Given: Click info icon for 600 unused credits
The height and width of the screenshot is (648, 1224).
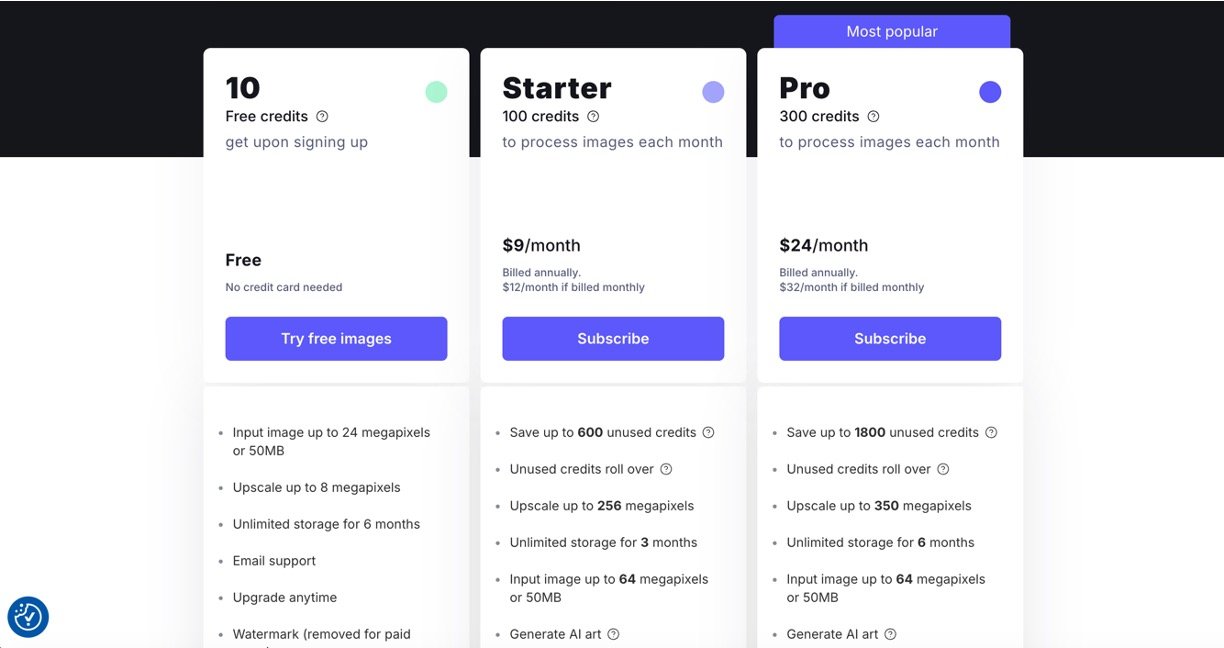Looking at the screenshot, I should click(708, 433).
